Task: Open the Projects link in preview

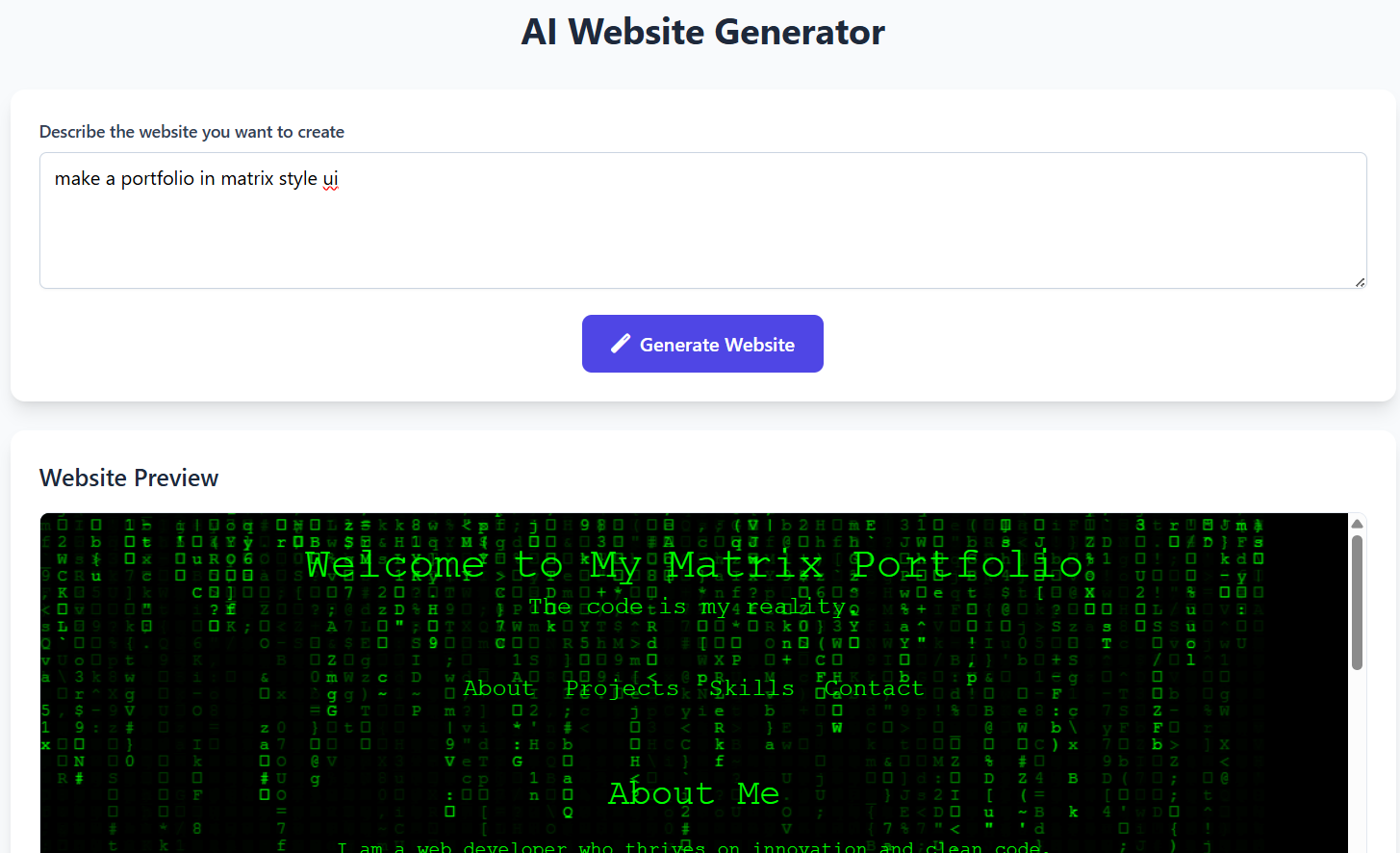Action: pos(622,688)
